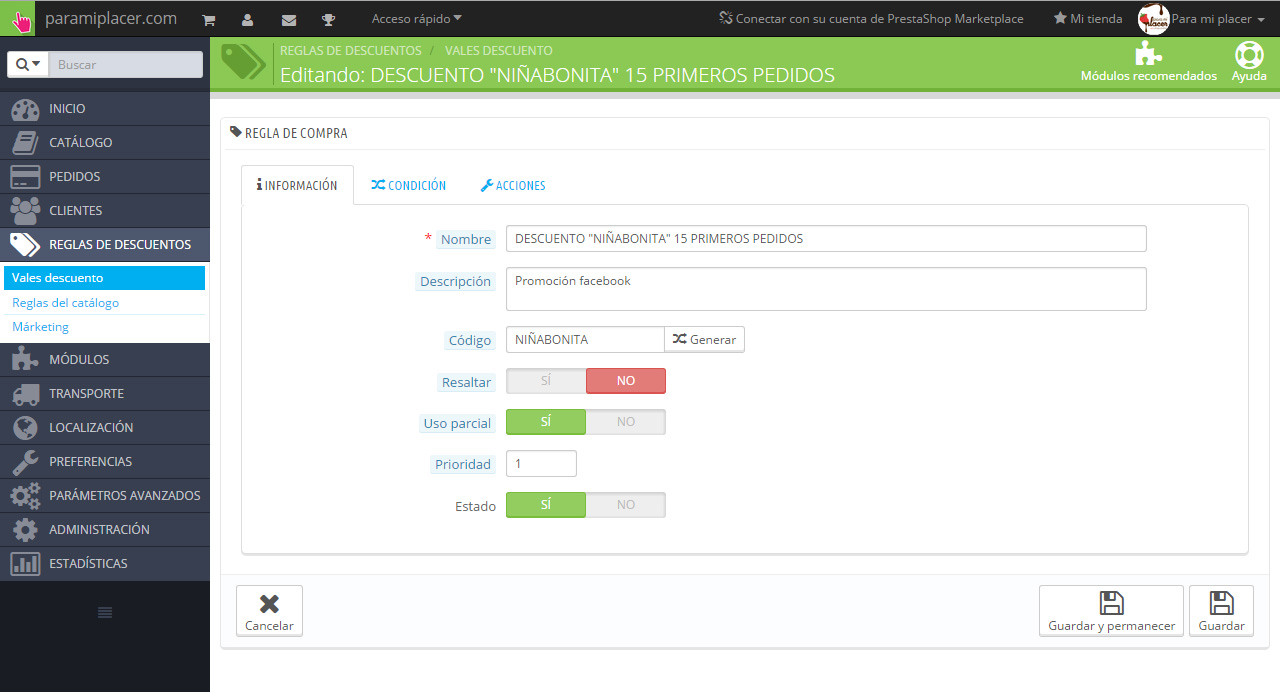The height and width of the screenshot is (692, 1280).
Task: Click the Clientes people icon
Action: pyautogui.click(x=25, y=210)
